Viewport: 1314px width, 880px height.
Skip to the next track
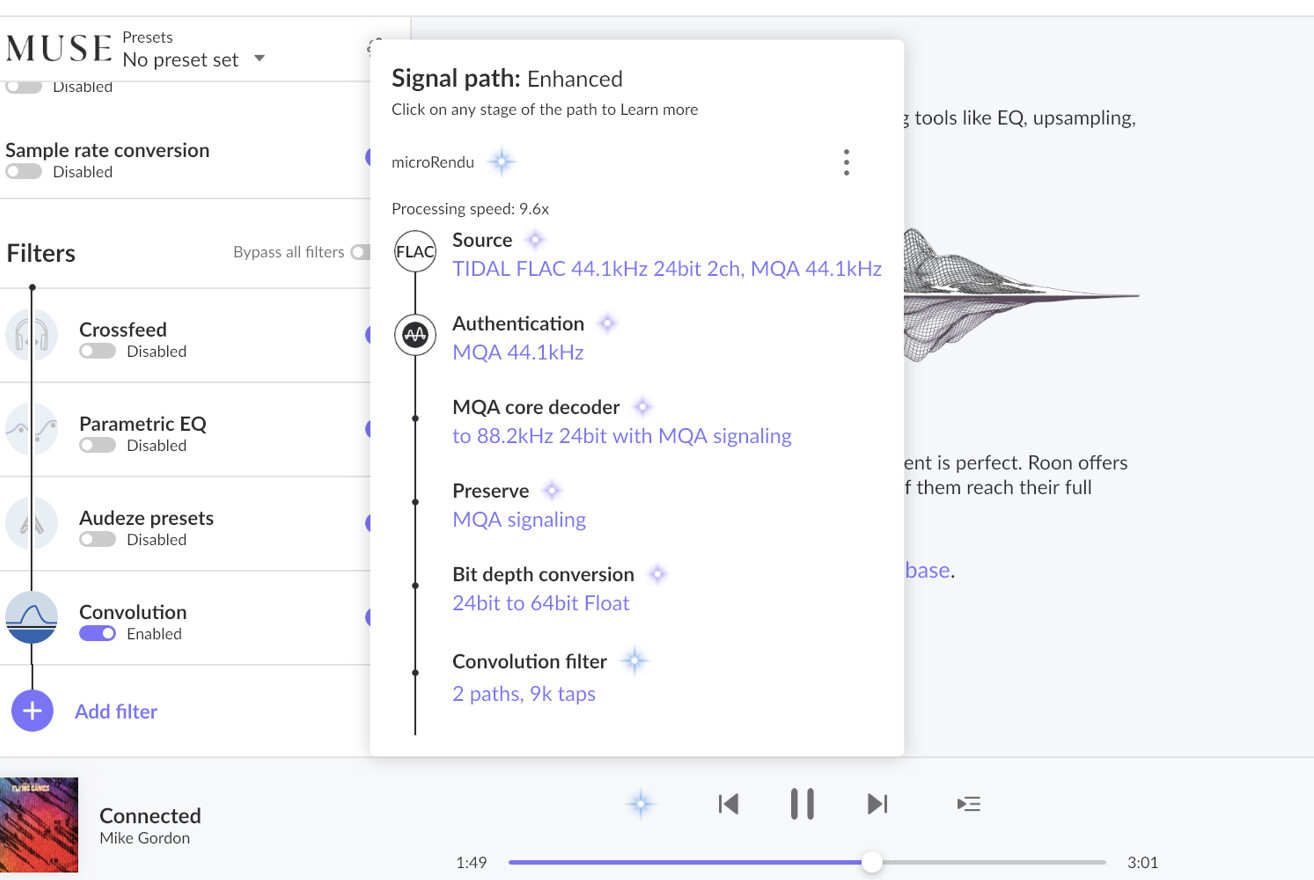(x=877, y=804)
